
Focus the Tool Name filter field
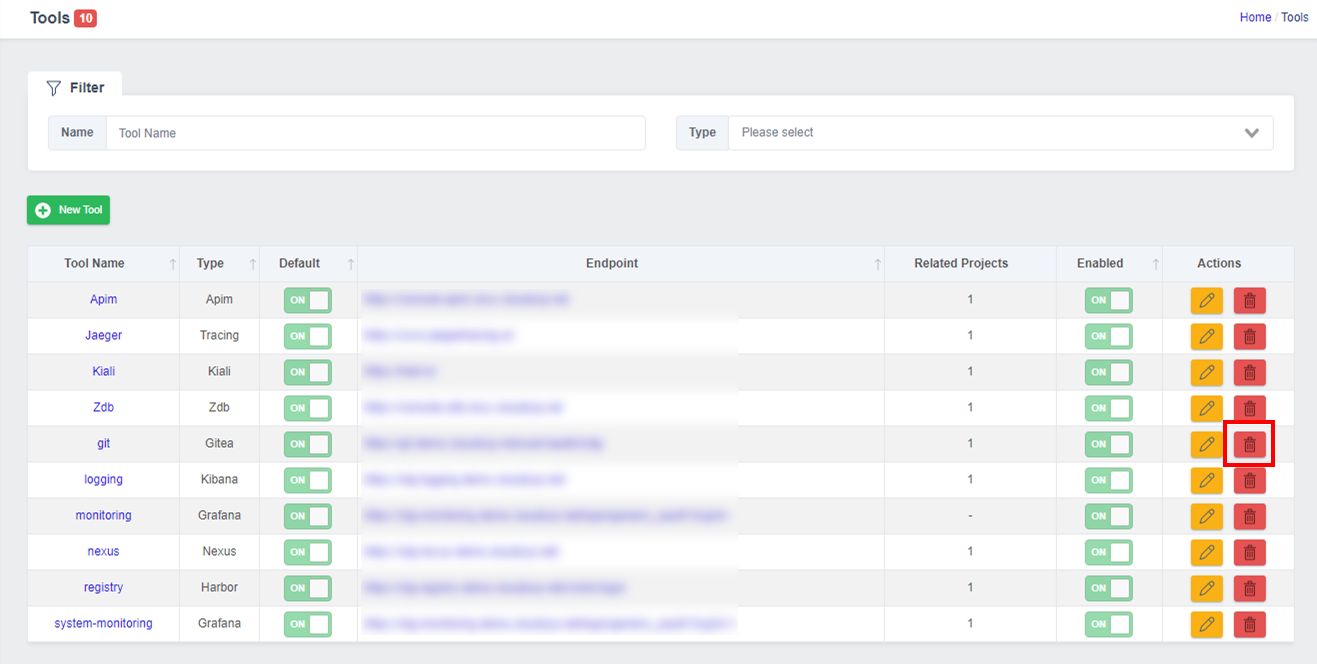click(x=375, y=133)
